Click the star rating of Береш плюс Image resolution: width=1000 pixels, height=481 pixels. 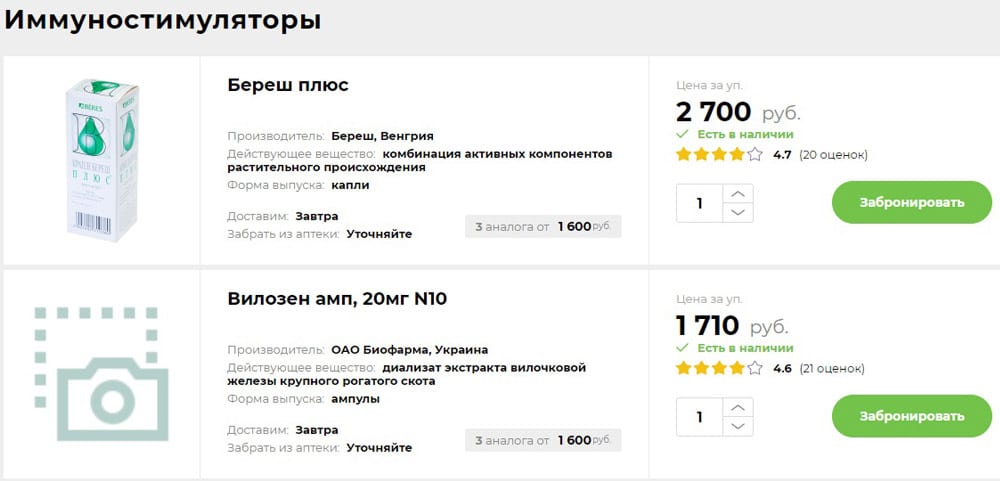719,154
